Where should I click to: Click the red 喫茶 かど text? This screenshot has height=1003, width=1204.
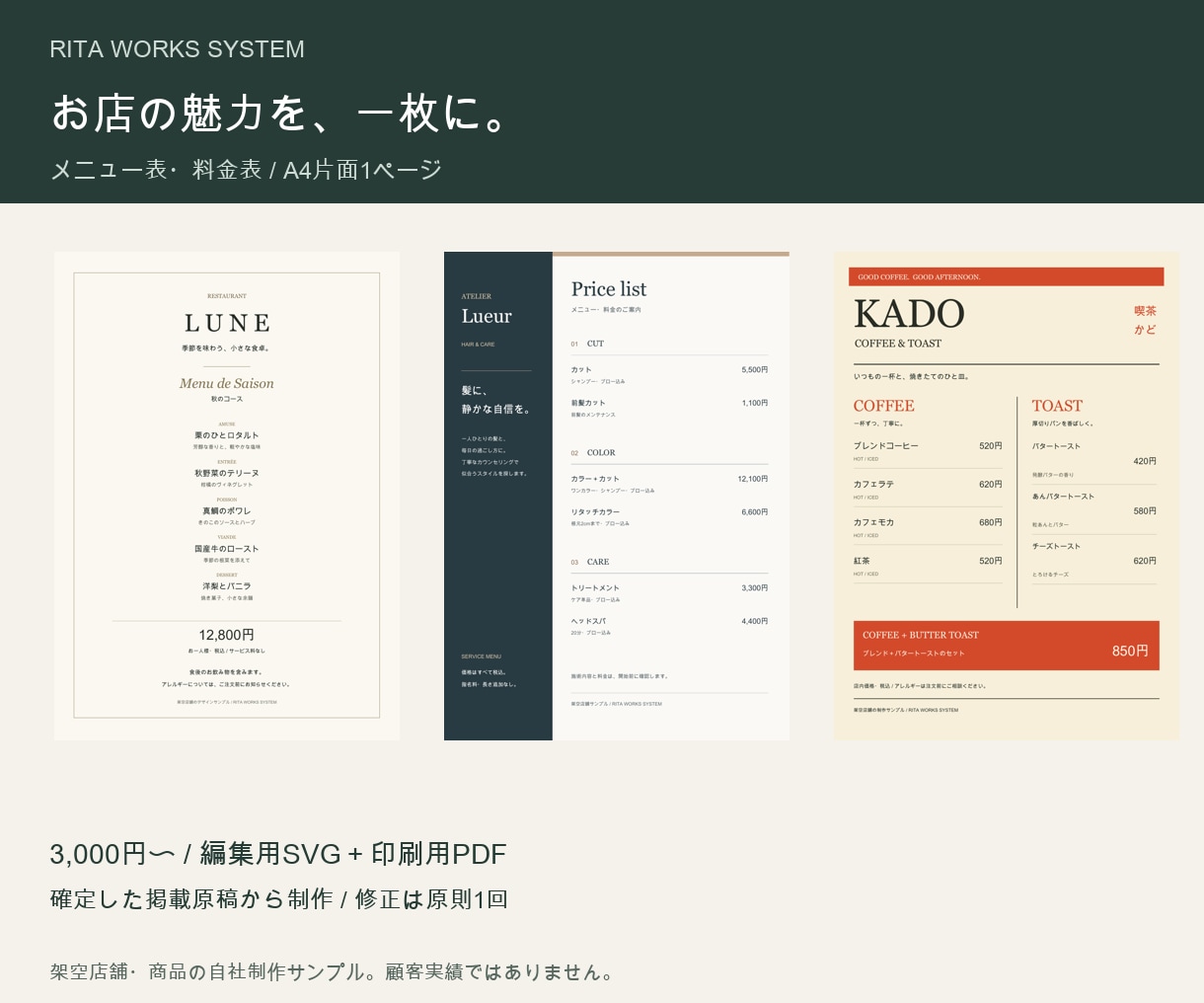1145,320
